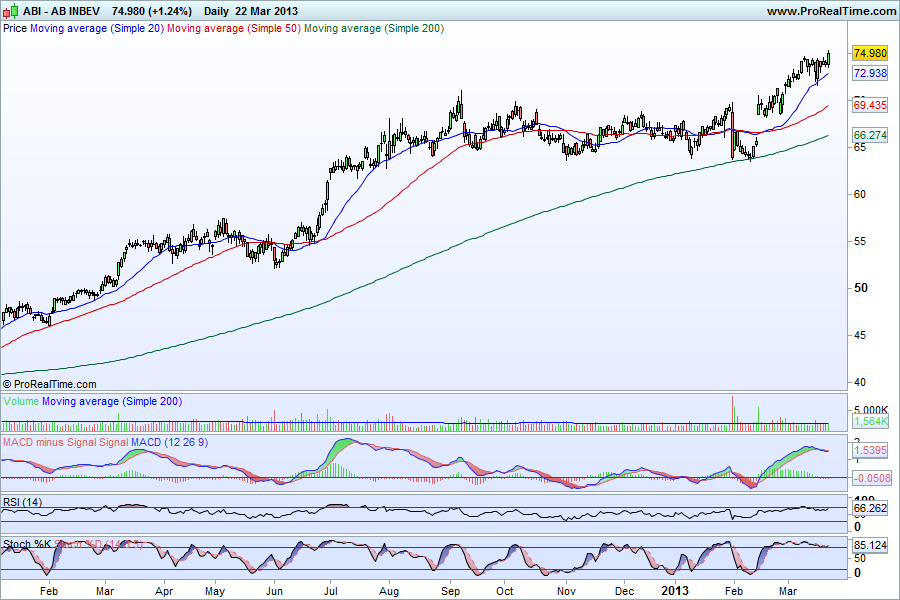900x600 pixels.
Task: Click the '© ProRealTime.com' copyright text
Action: pyautogui.click(x=49, y=384)
